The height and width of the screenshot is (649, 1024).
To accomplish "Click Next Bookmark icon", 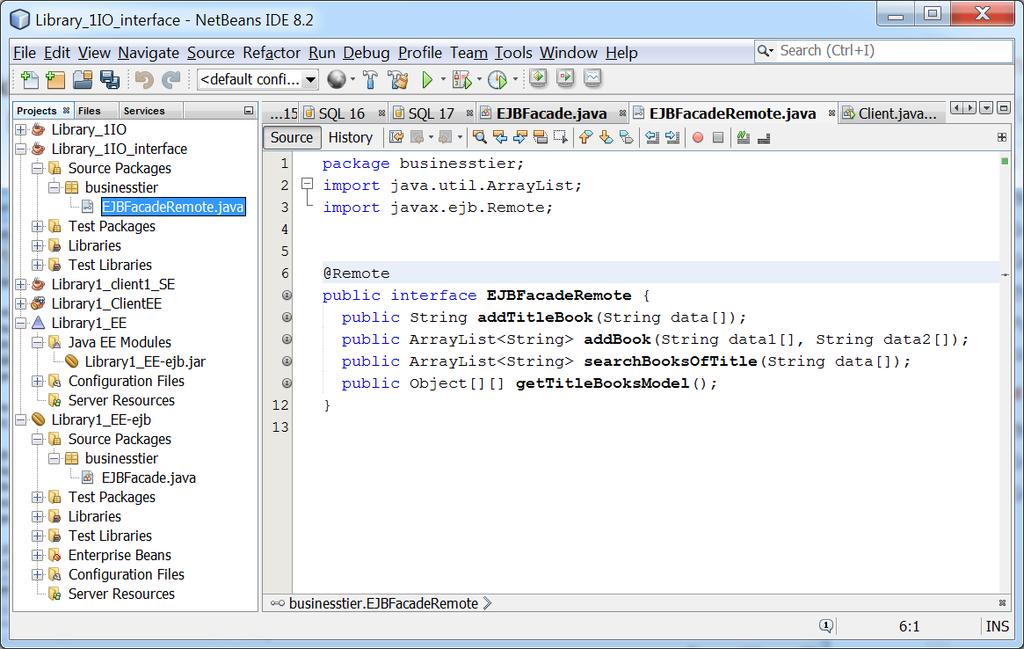I will pos(606,137).
